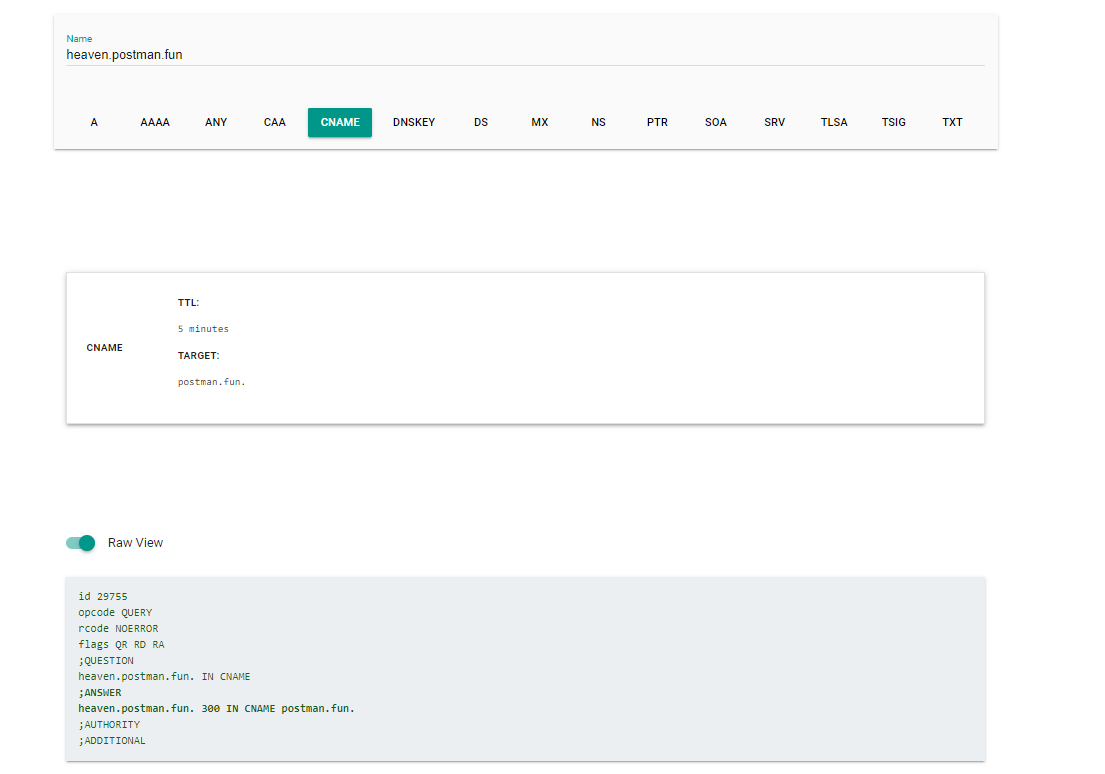Choose the TXT record type
The image size is (1105, 774).
point(952,122)
